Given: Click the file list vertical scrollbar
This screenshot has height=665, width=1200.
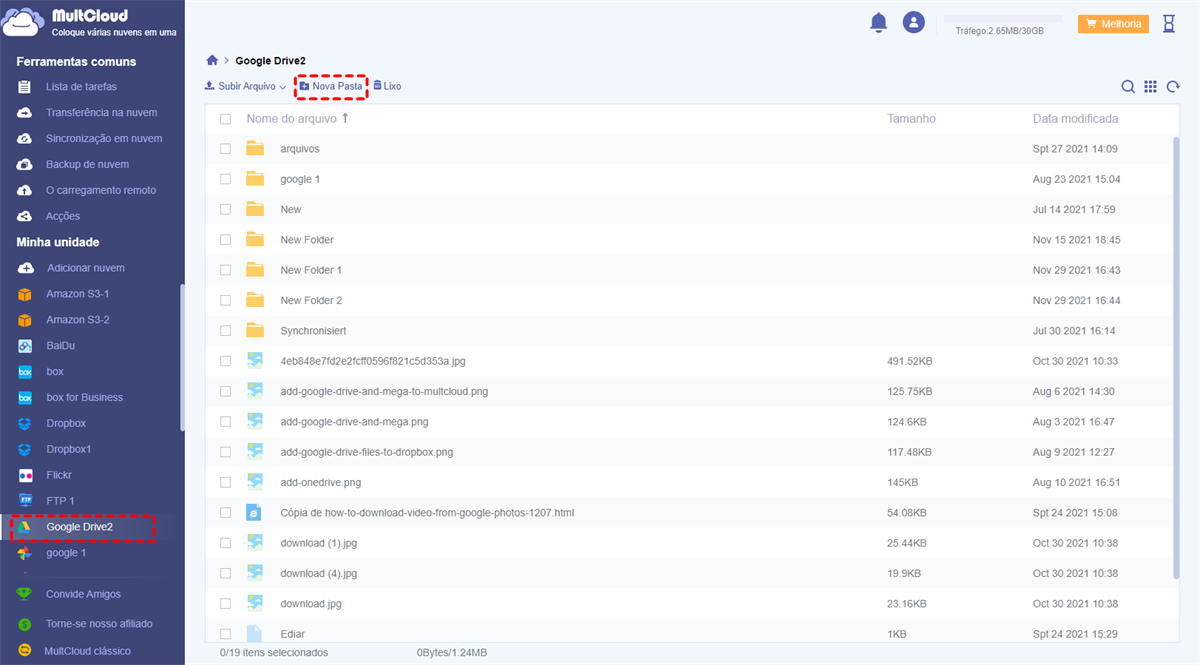Looking at the screenshot, I should pyautogui.click(x=1176, y=358).
